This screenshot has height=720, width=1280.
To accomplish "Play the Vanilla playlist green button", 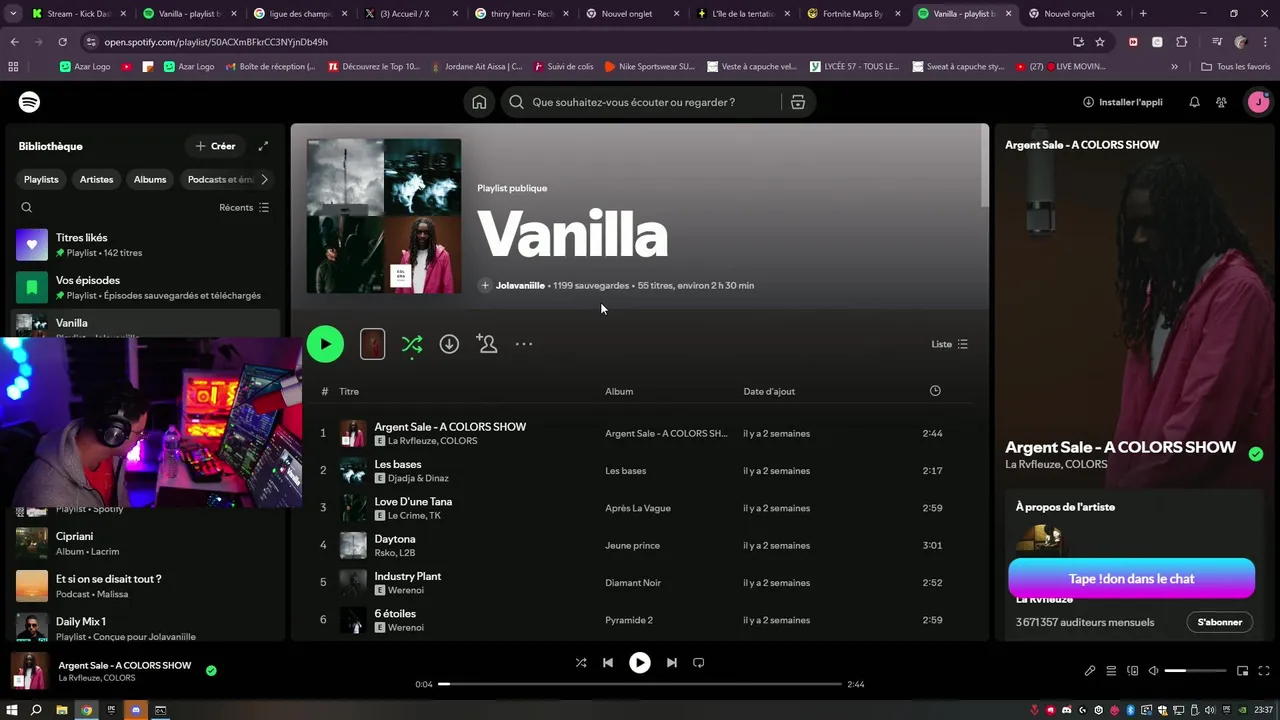I will 325,344.
